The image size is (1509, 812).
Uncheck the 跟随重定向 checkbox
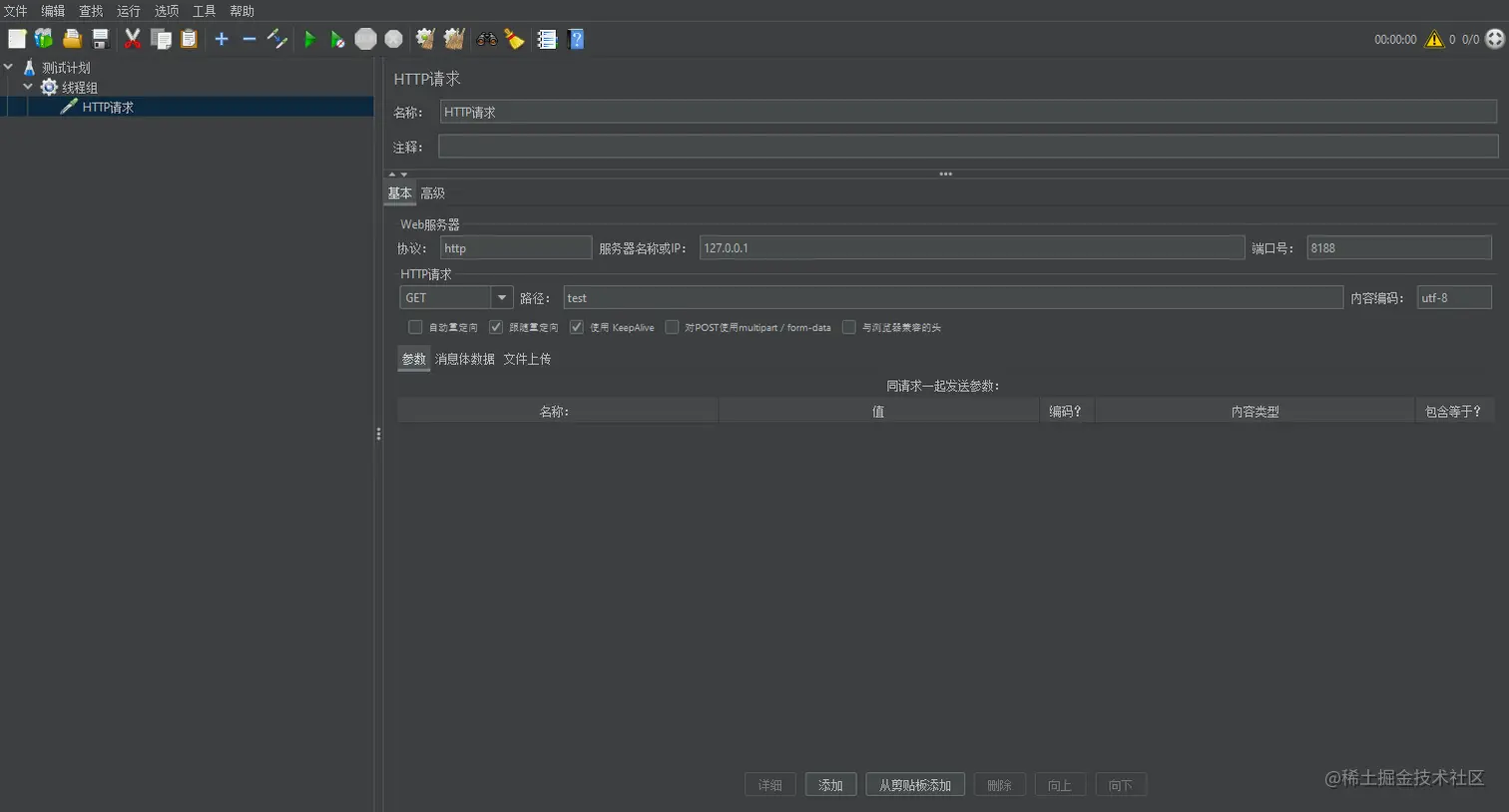coord(496,327)
